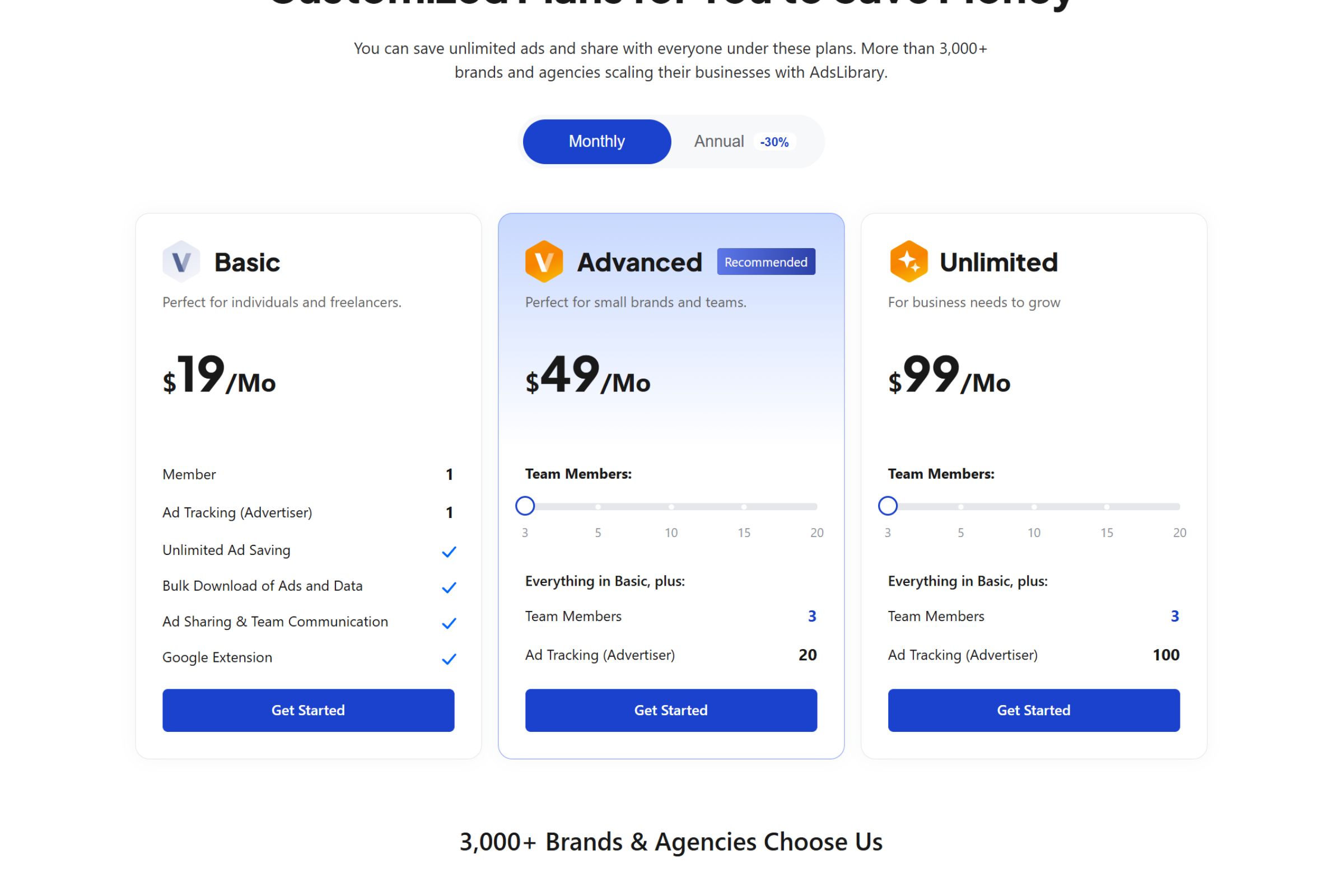The width and height of the screenshot is (1344, 896).
Task: Click the Bulk Download checkmark icon
Action: [x=449, y=587]
